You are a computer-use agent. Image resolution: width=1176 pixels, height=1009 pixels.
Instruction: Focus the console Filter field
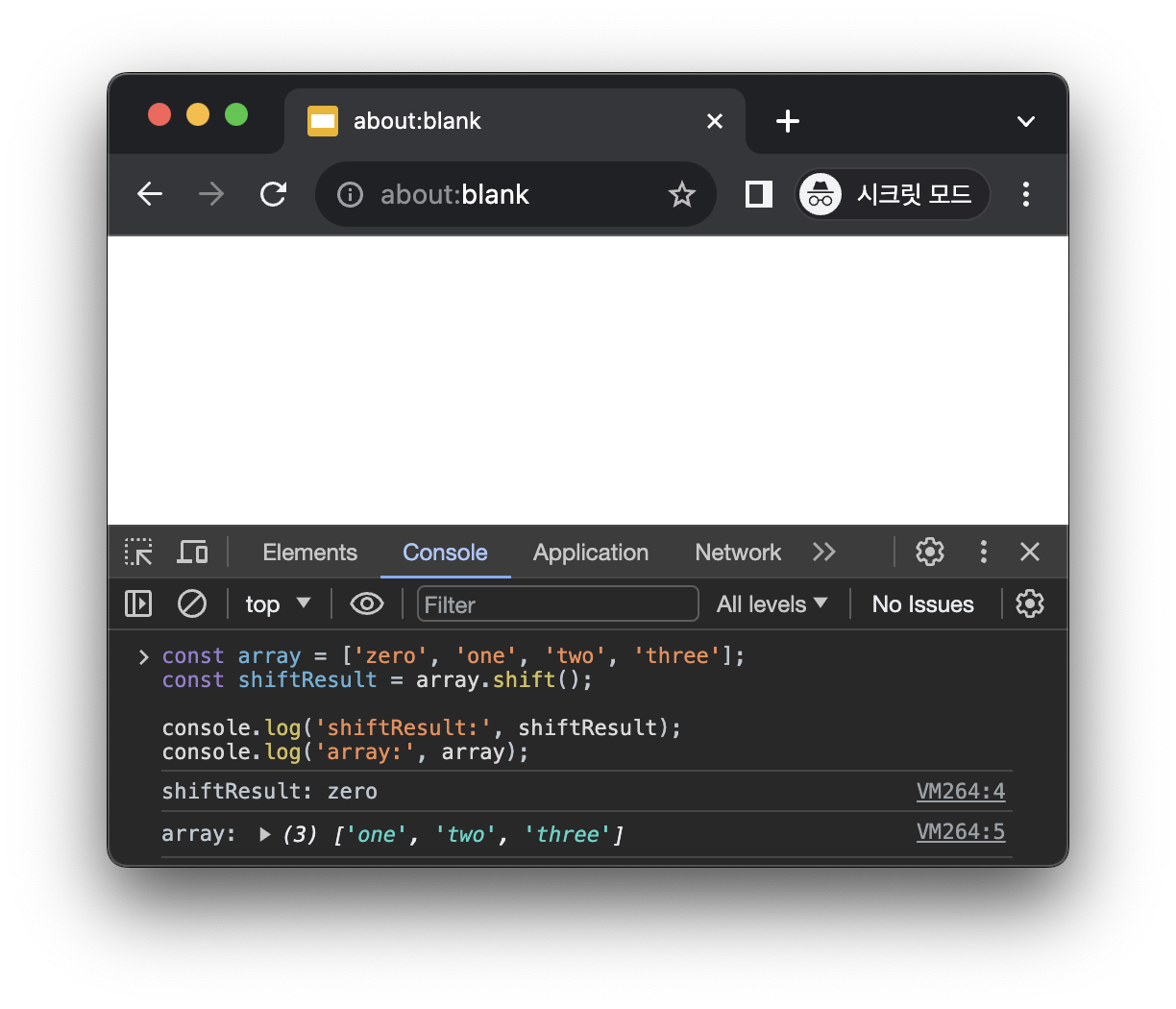pyautogui.click(x=558, y=604)
